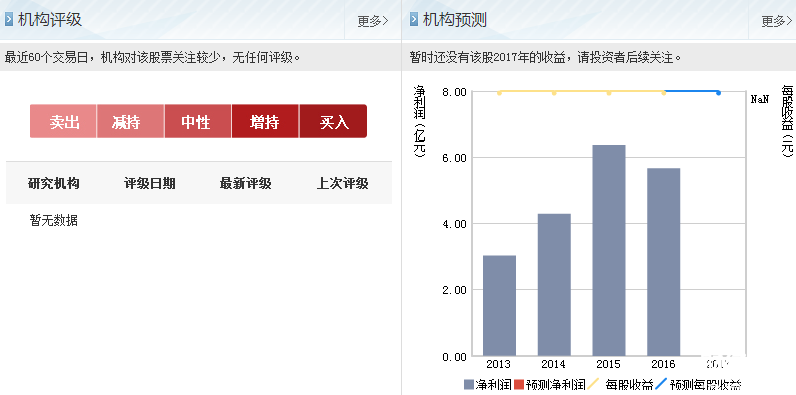Click the 机构预测 panel title
The image size is (796, 395).
point(455,20)
